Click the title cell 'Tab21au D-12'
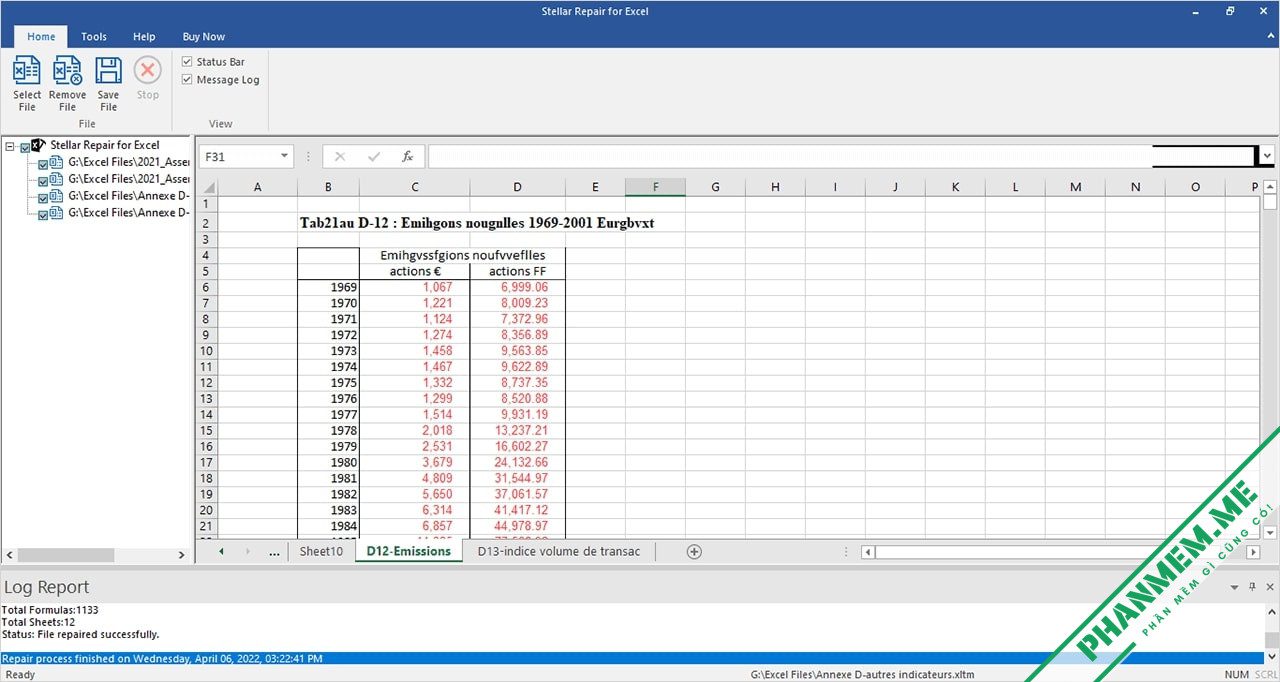1280x682 pixels. [477, 223]
